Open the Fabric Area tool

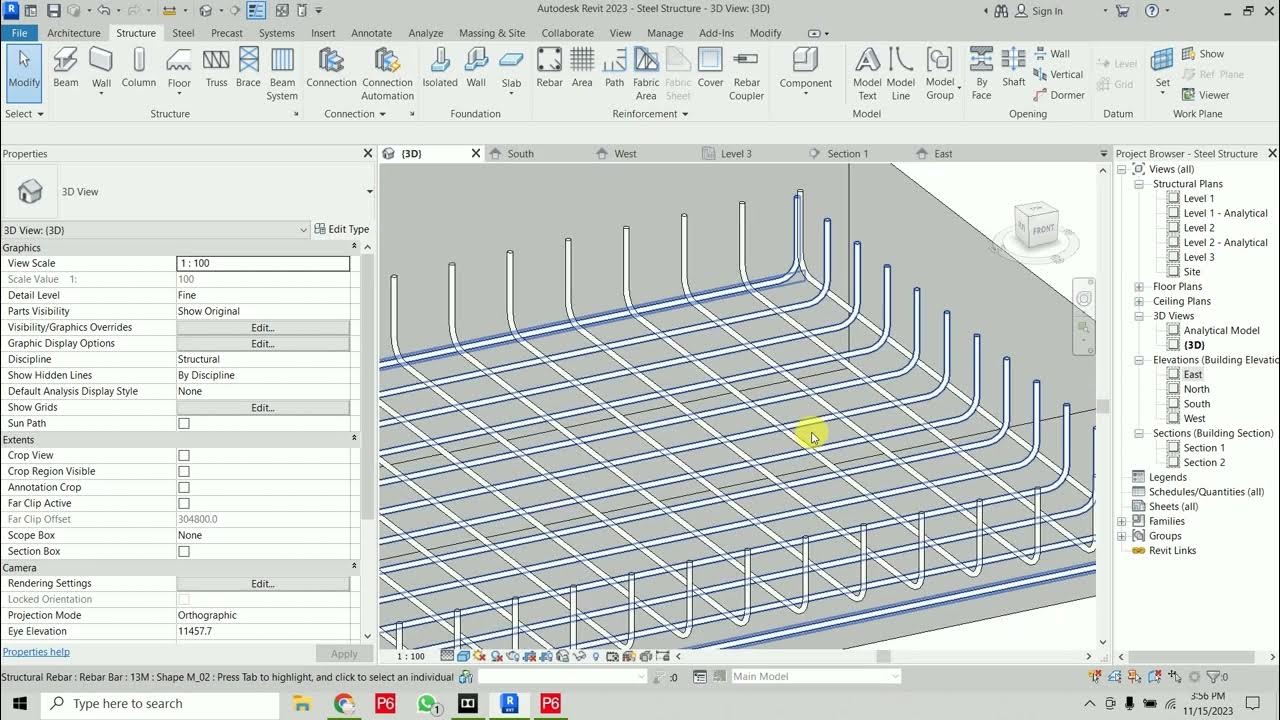[646, 74]
